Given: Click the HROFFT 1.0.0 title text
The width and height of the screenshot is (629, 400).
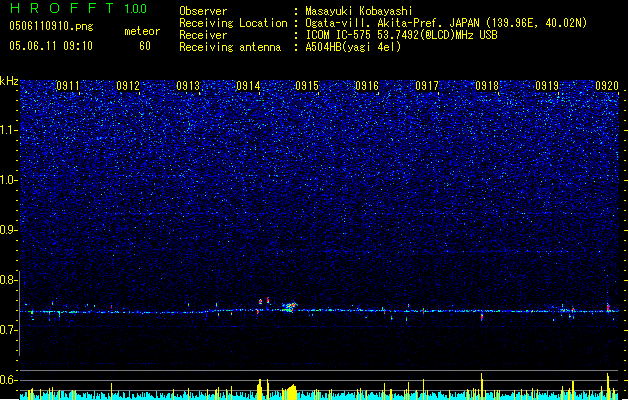Looking at the screenshot, I should click(78, 8).
